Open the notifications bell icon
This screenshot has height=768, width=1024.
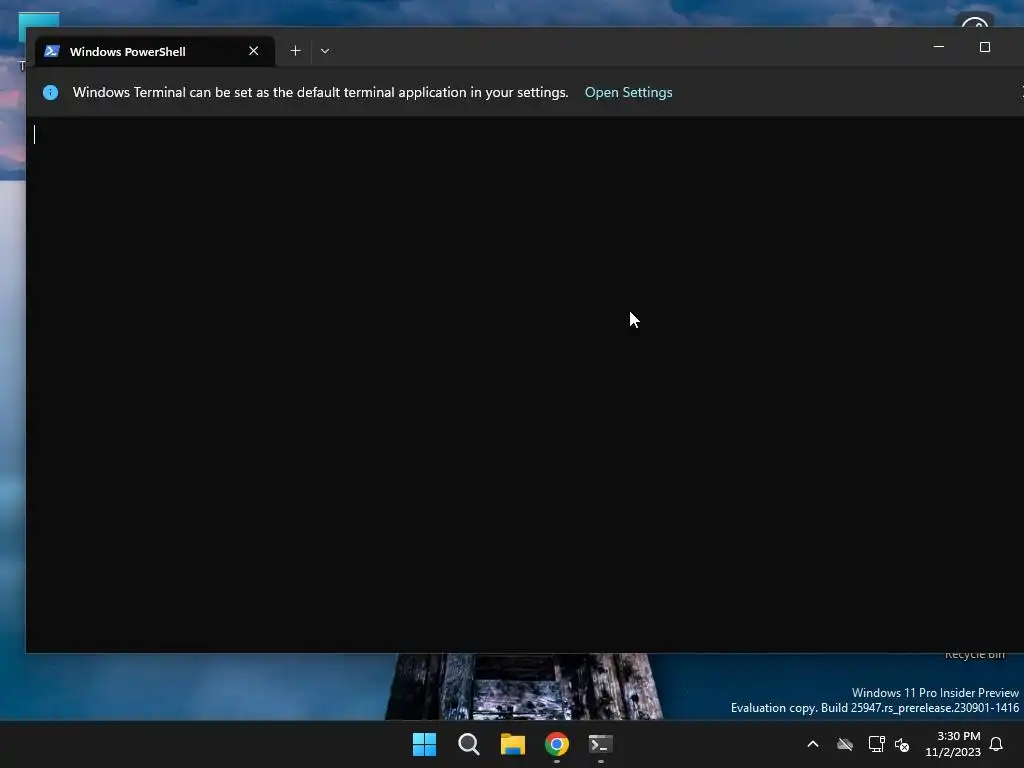[x=996, y=744]
